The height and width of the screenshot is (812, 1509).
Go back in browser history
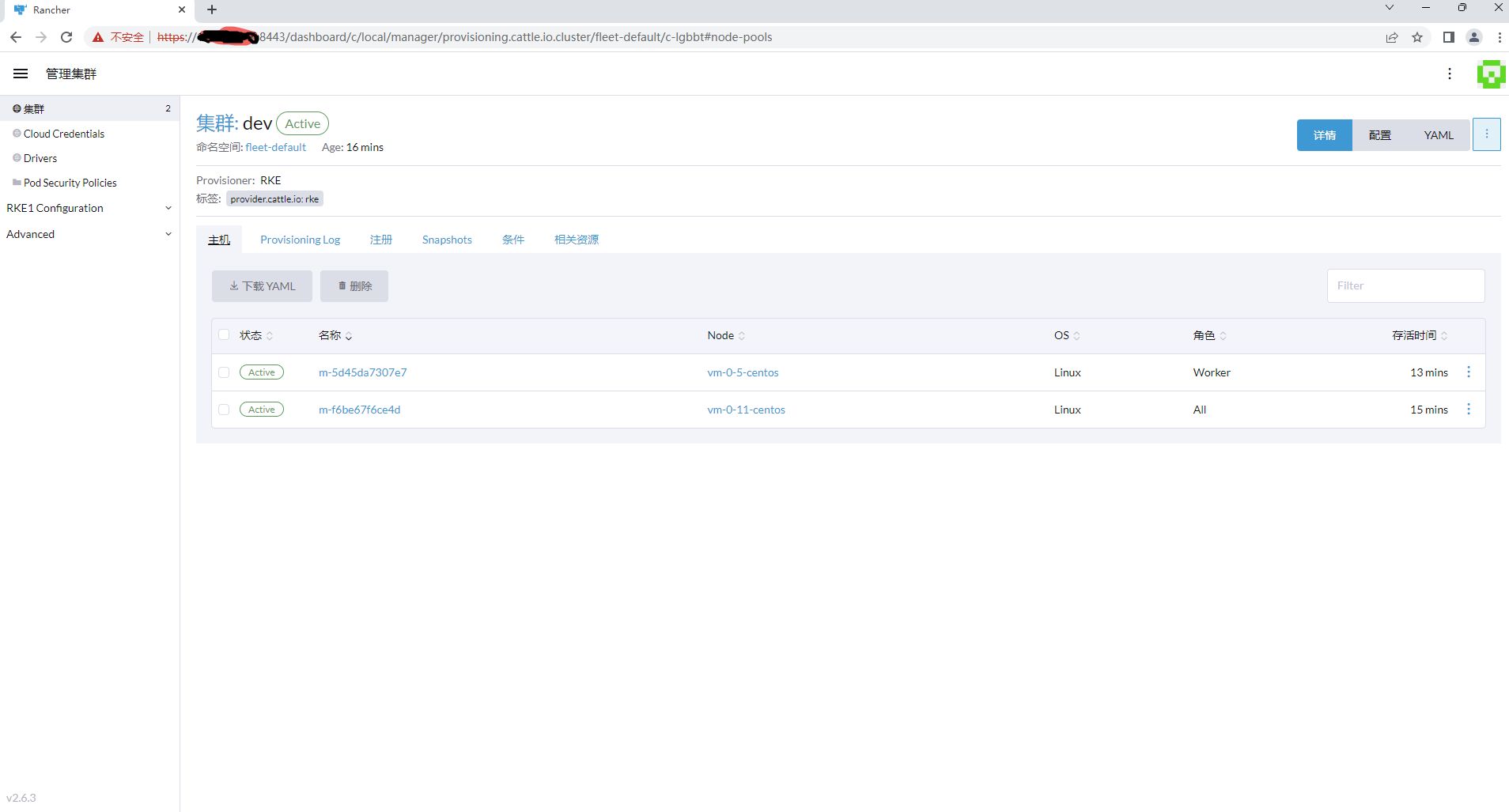tap(16, 37)
